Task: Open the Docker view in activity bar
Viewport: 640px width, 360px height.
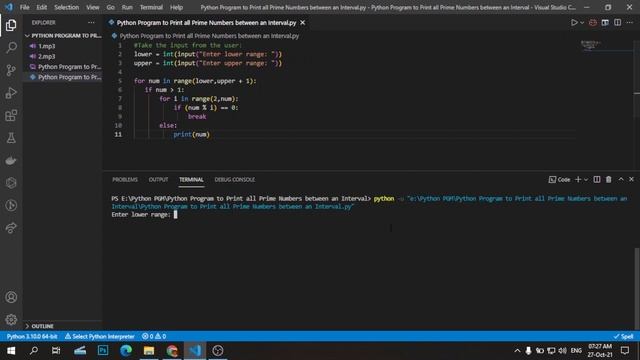Action: click(x=11, y=160)
